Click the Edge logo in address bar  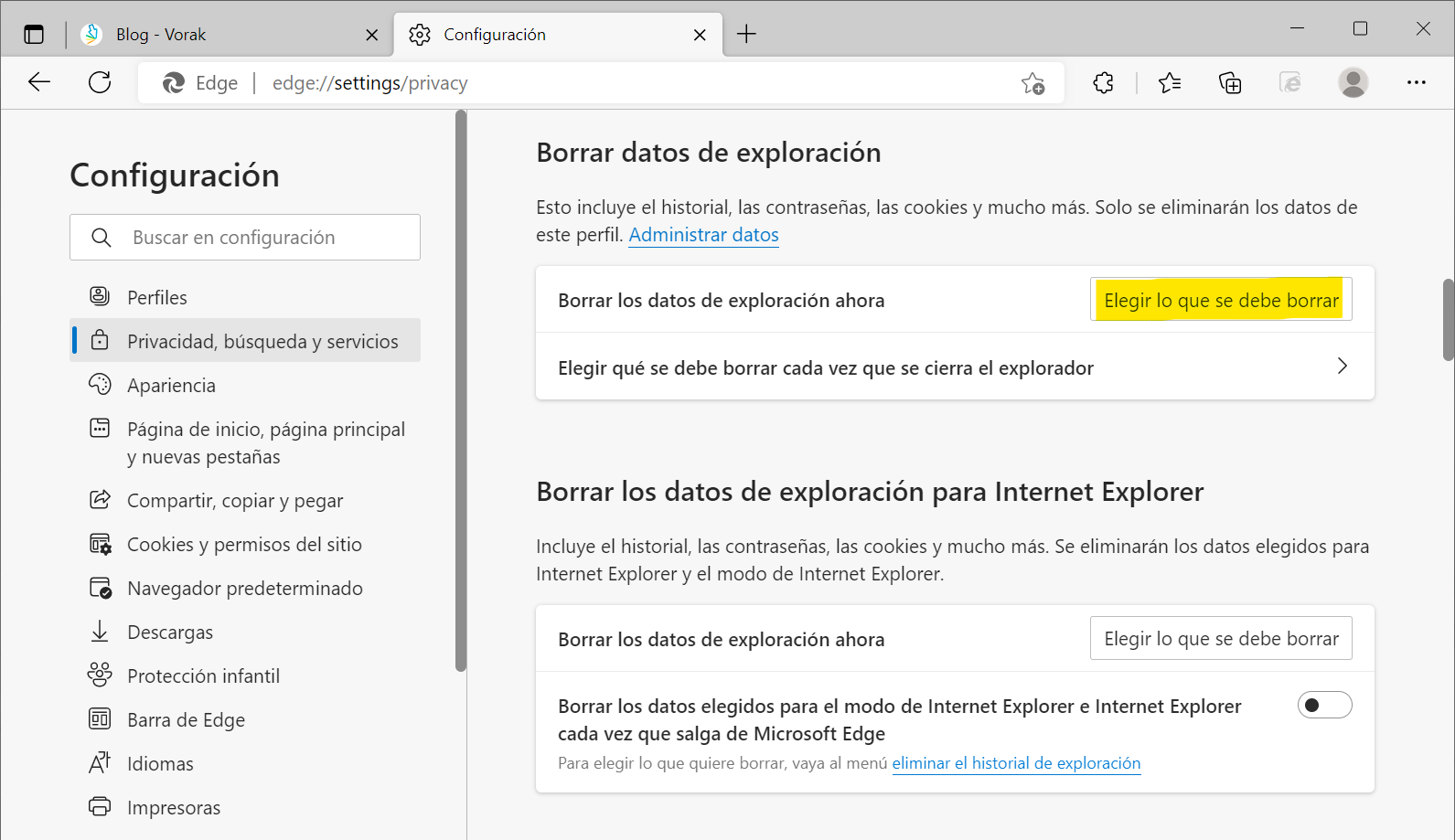173,83
